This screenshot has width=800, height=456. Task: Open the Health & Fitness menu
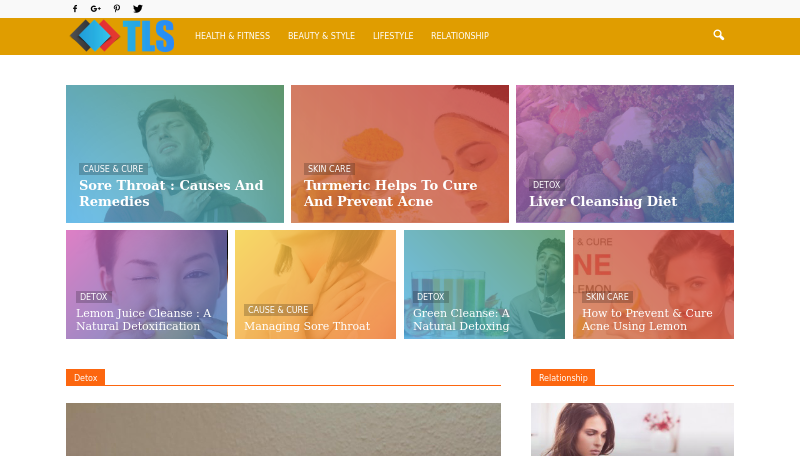233,36
